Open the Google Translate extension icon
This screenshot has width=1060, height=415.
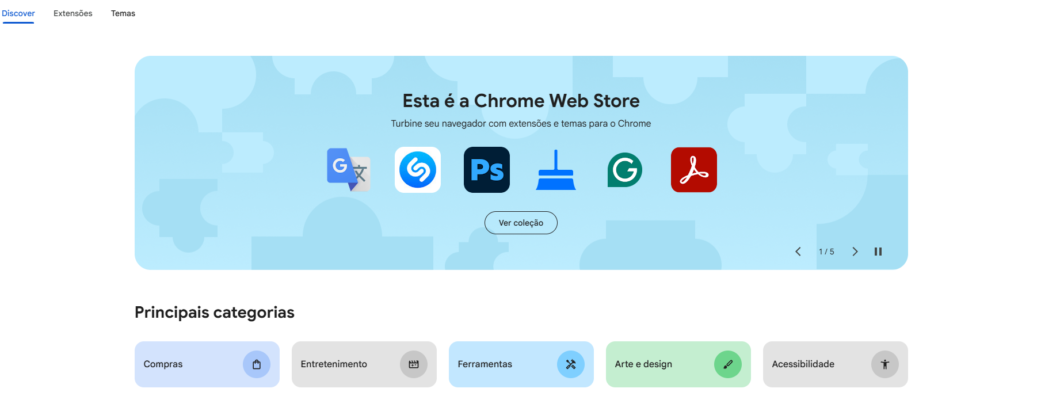[349, 170]
